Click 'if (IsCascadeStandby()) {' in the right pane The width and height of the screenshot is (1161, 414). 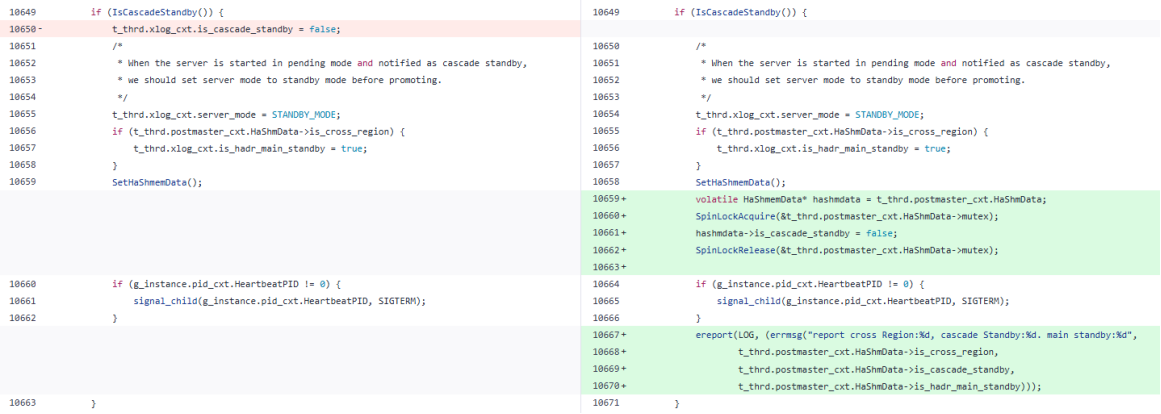(740, 13)
